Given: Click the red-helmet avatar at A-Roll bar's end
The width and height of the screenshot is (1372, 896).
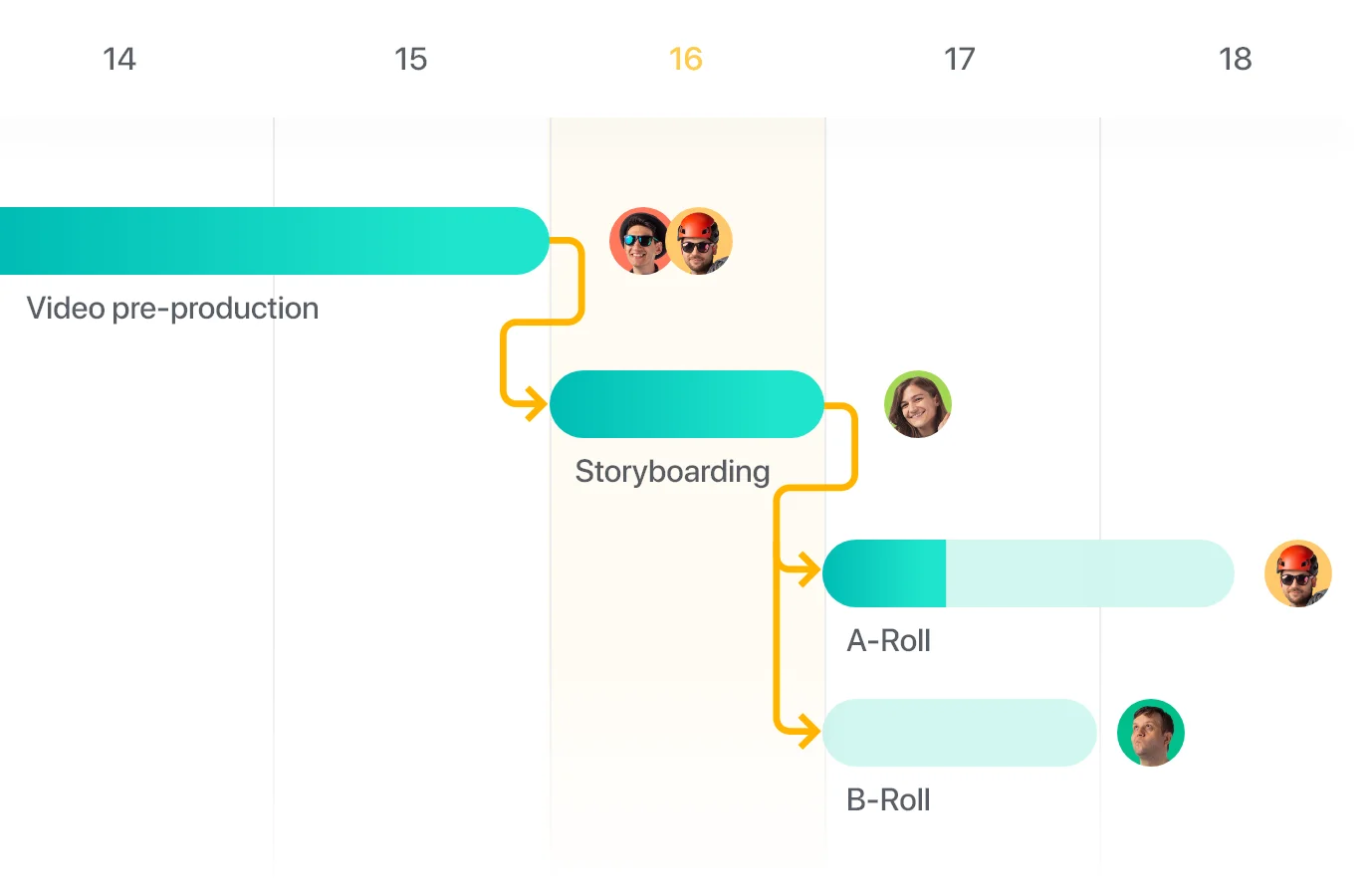Looking at the screenshot, I should point(1298,573).
